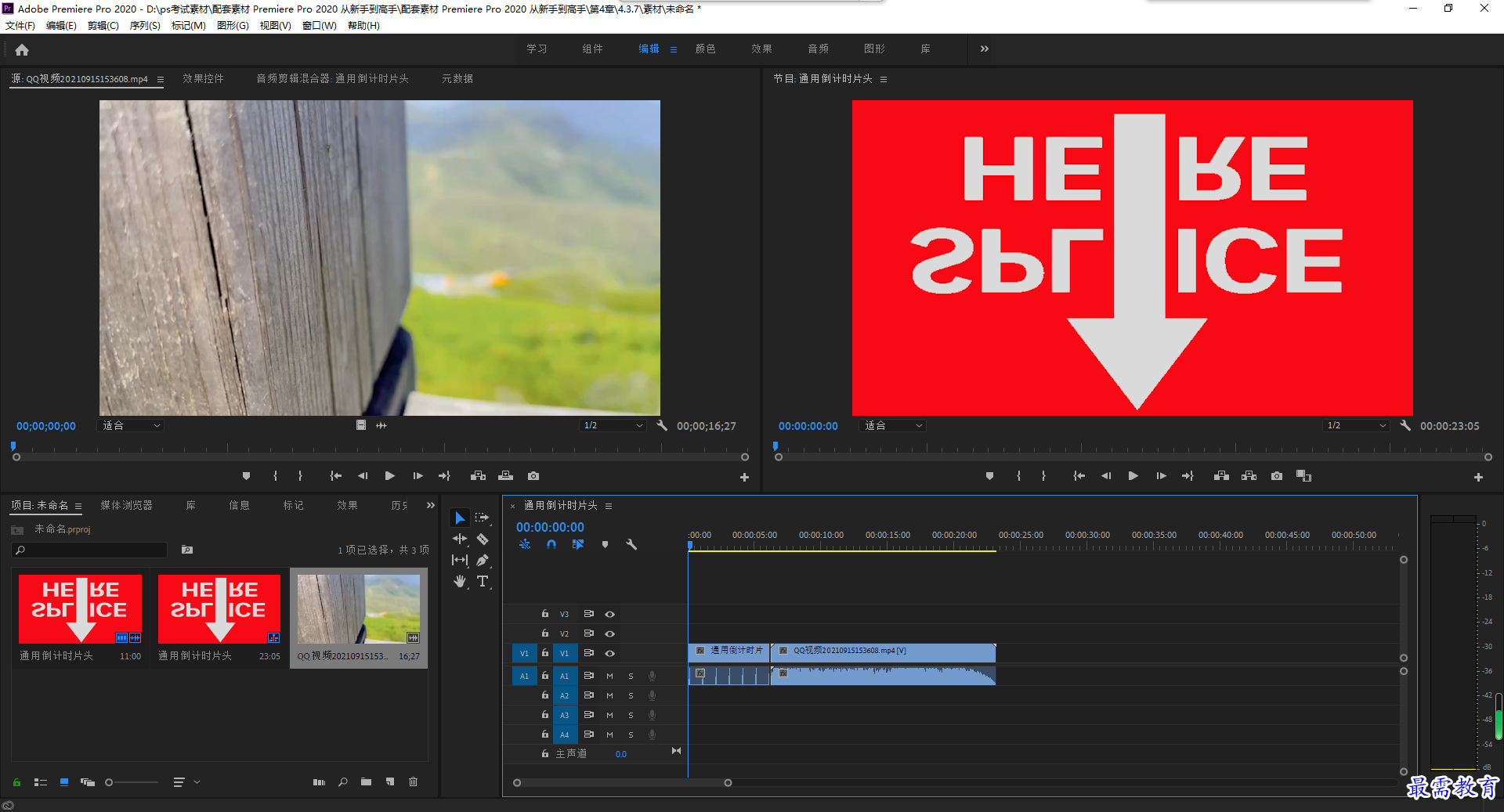The image size is (1504, 812).
Task: Switch to 音频 workspace
Action: (x=818, y=49)
